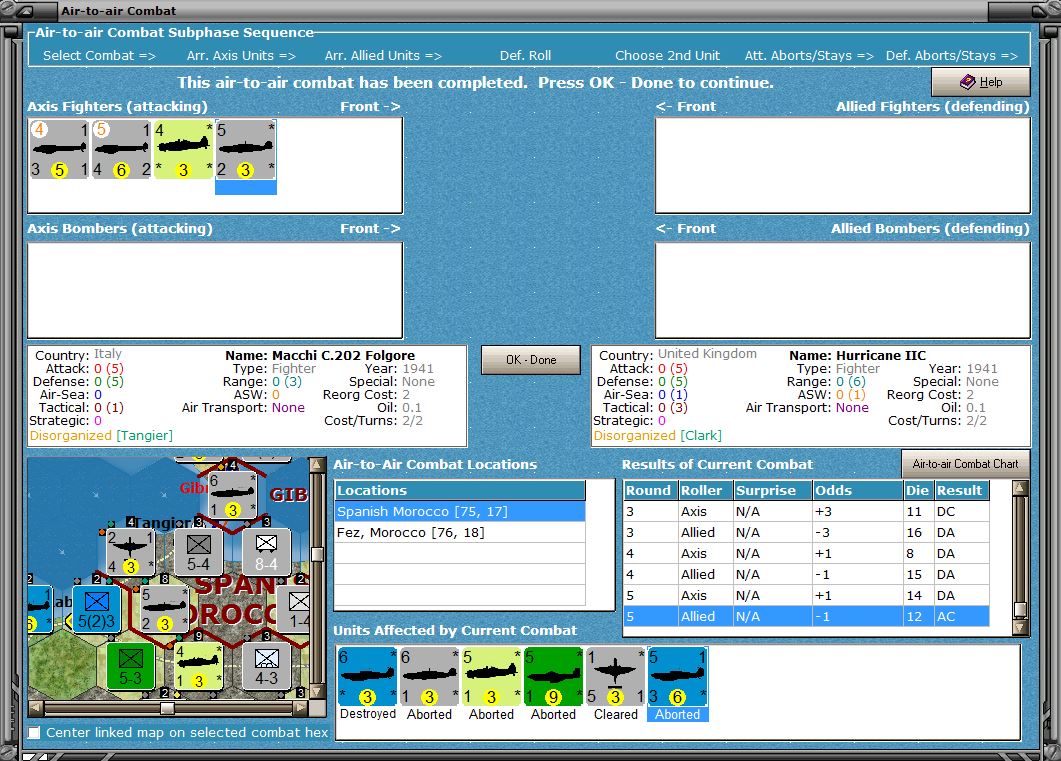Click the yellow-green air unit on map
Image resolution: width=1061 pixels, height=761 pixels.
(x=198, y=667)
